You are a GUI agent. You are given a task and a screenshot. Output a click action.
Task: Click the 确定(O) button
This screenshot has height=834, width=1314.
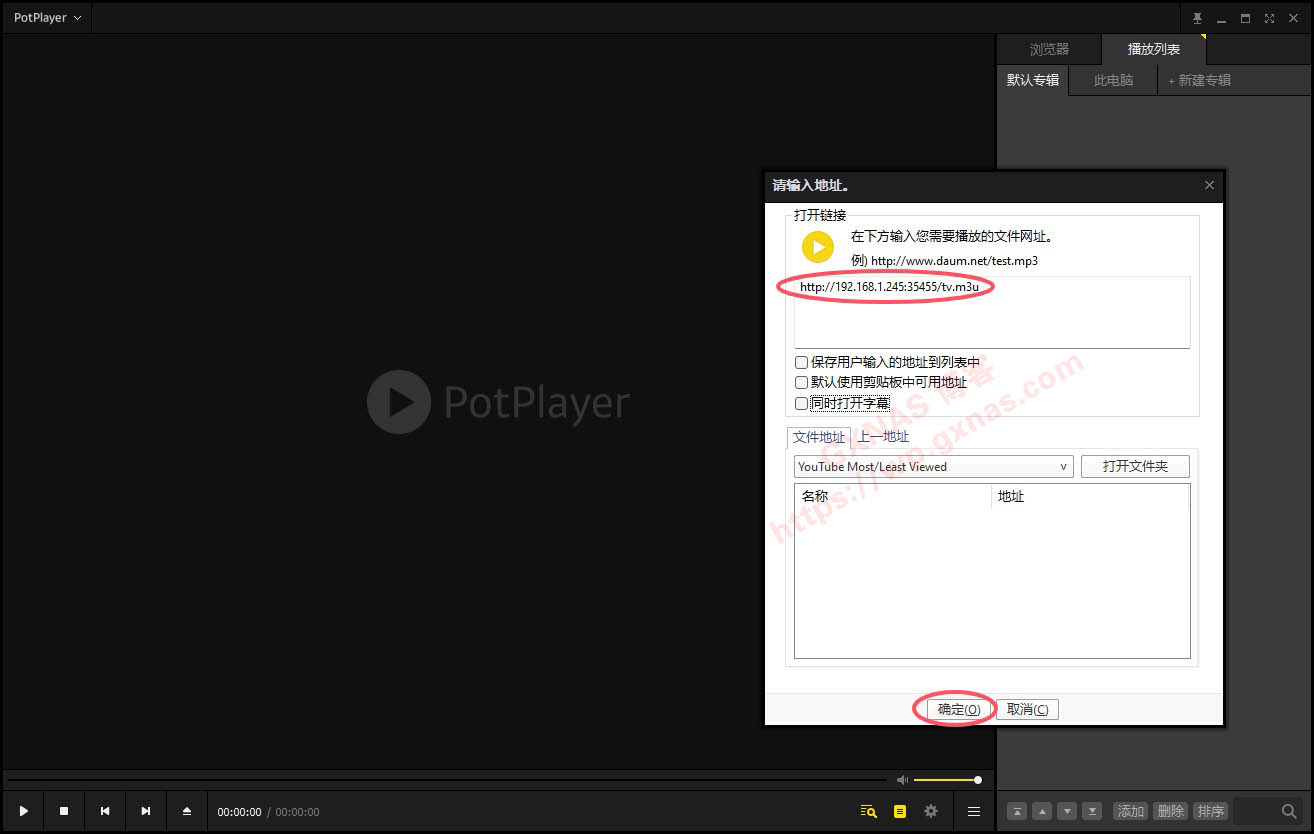click(958, 709)
